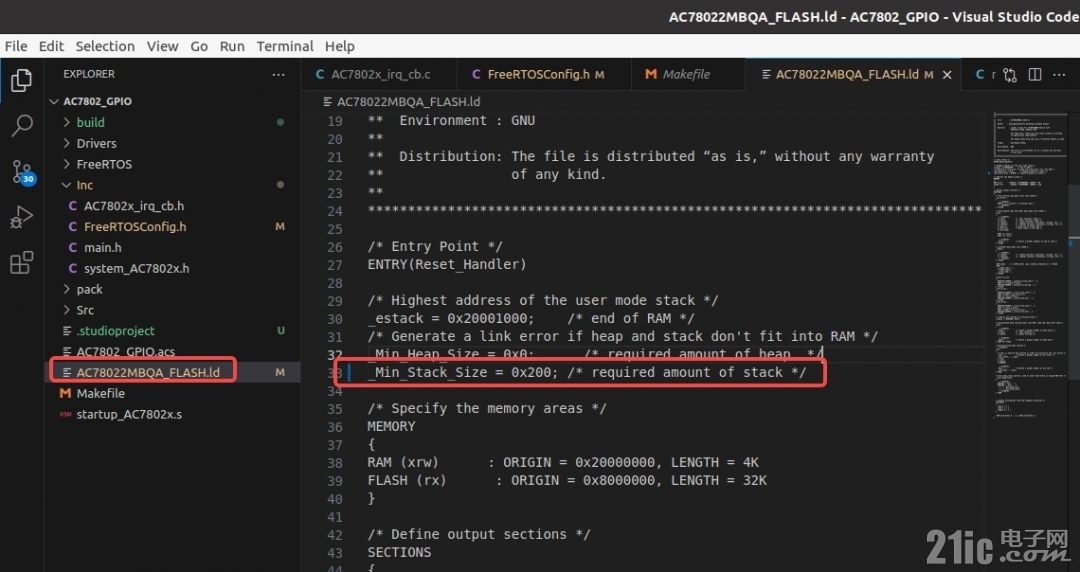Click line number 36 in gutter
Screen dimensions: 1080x572
point(334,427)
